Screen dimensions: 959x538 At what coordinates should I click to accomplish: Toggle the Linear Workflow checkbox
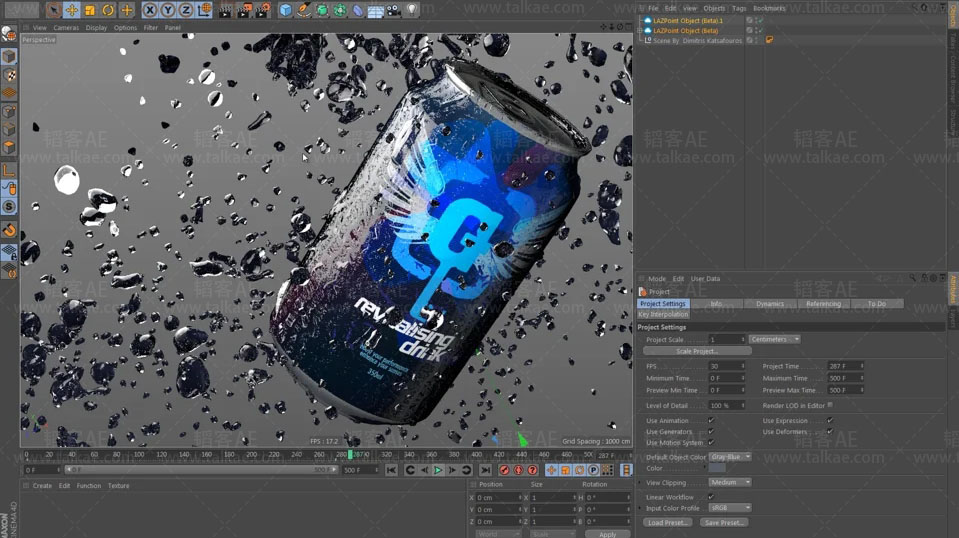(711, 497)
